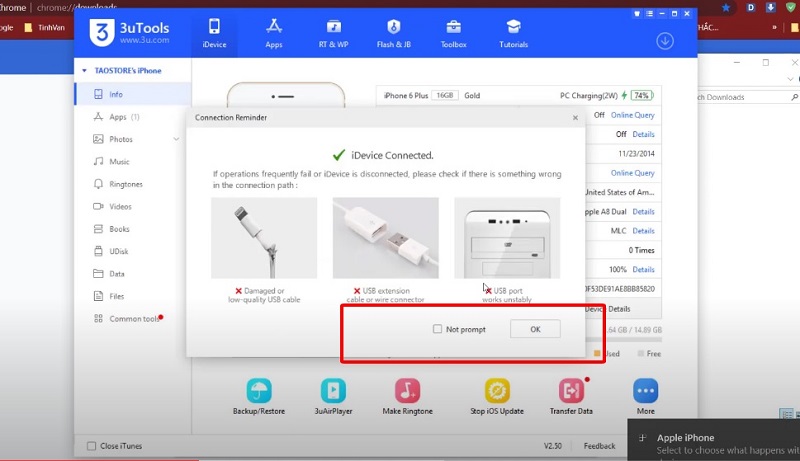The height and width of the screenshot is (461, 800).
Task: Open the Apps tab in top bar
Action: pos(273,33)
